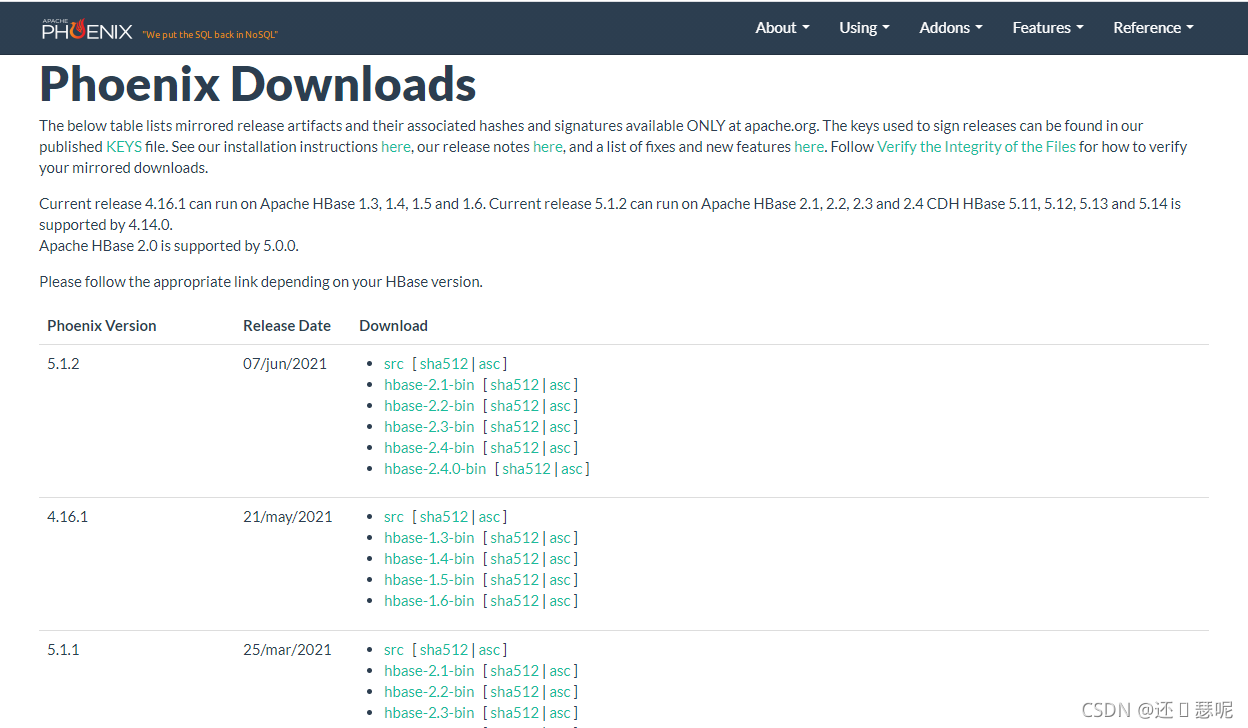Click Verify the Integrity of the Files
The image size is (1248, 728).
tap(975, 146)
